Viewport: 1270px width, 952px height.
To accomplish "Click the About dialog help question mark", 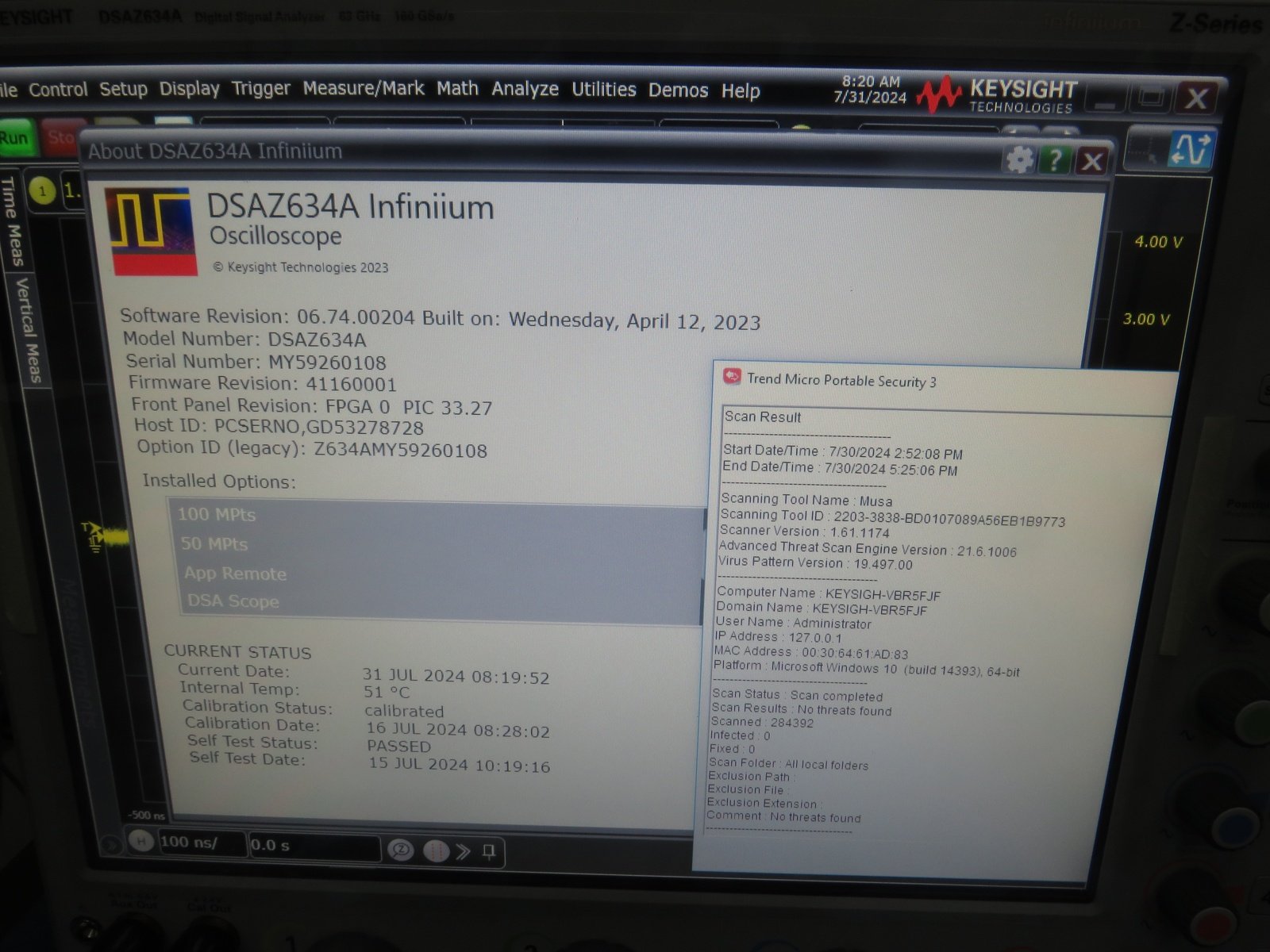I will click(x=1055, y=160).
